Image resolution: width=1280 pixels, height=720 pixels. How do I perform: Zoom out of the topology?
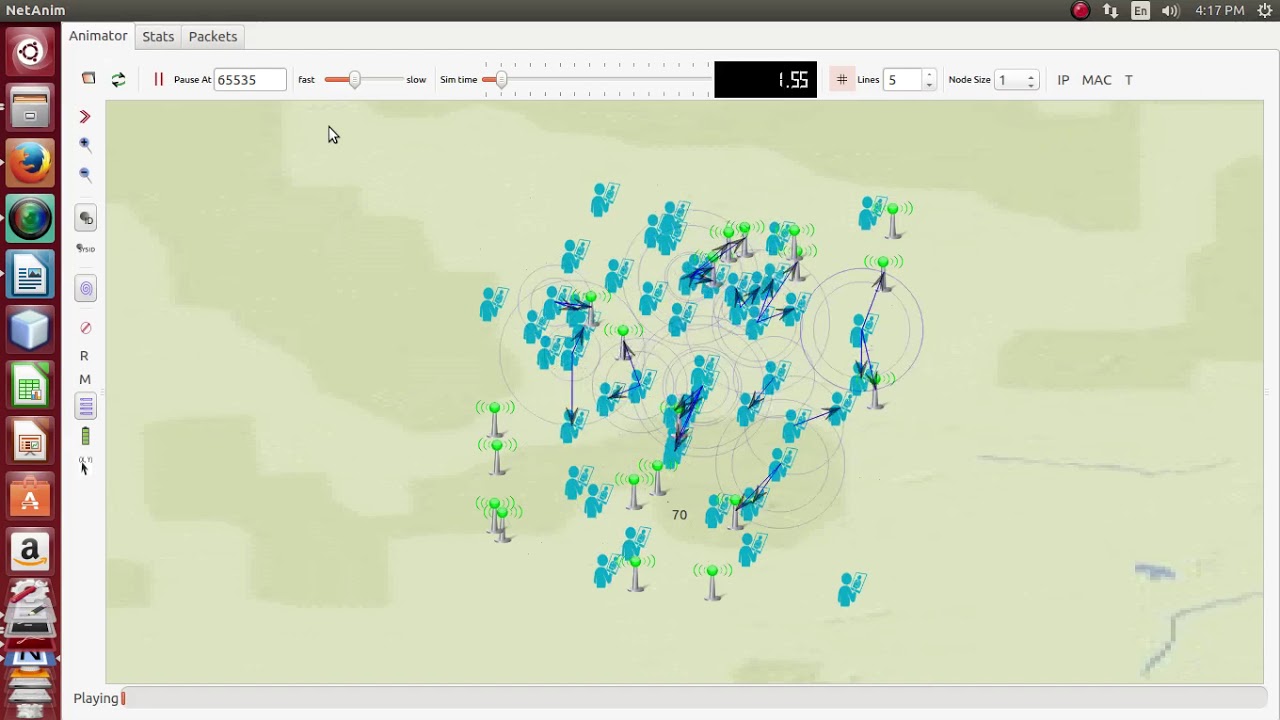[x=85, y=174]
